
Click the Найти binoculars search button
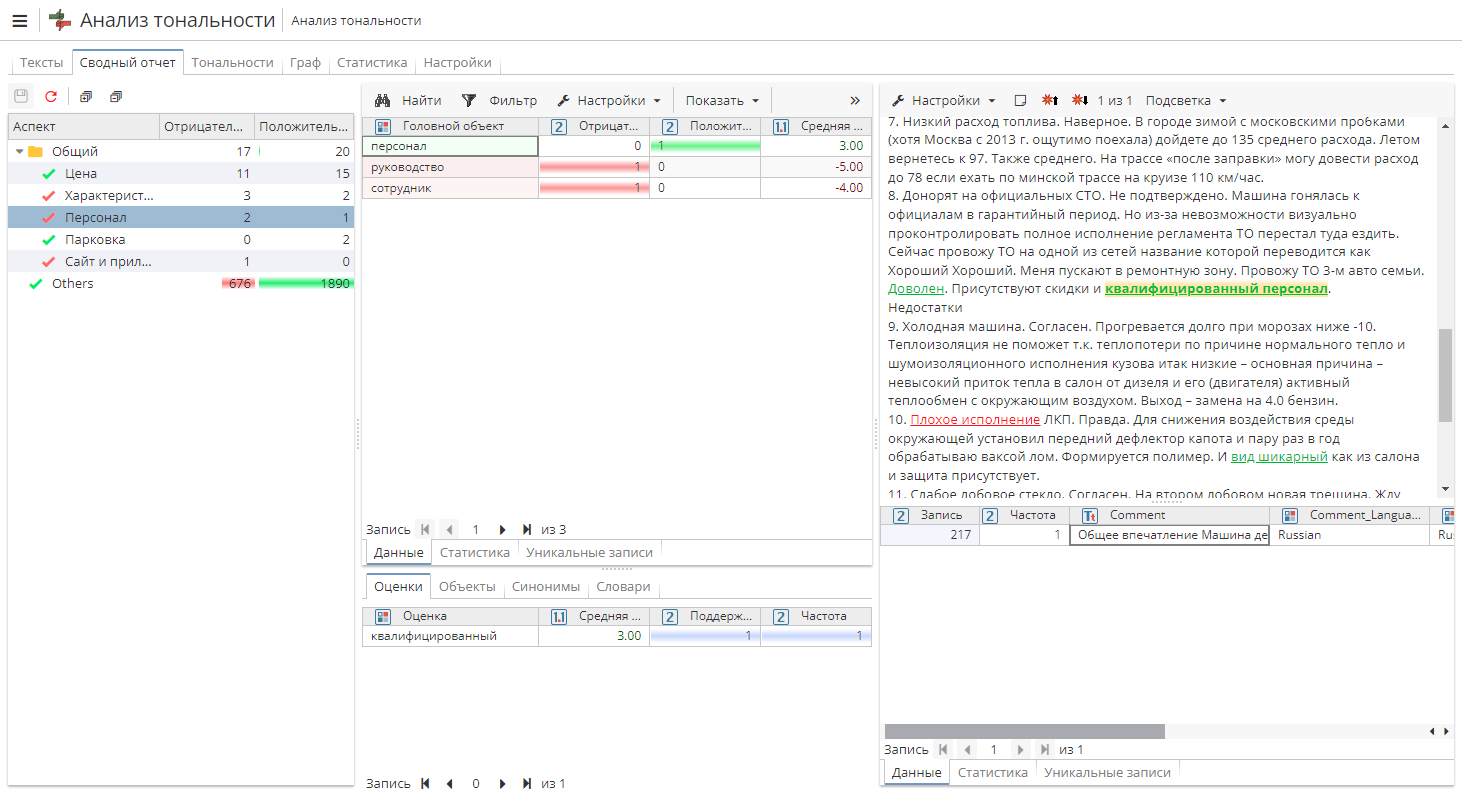(408, 100)
